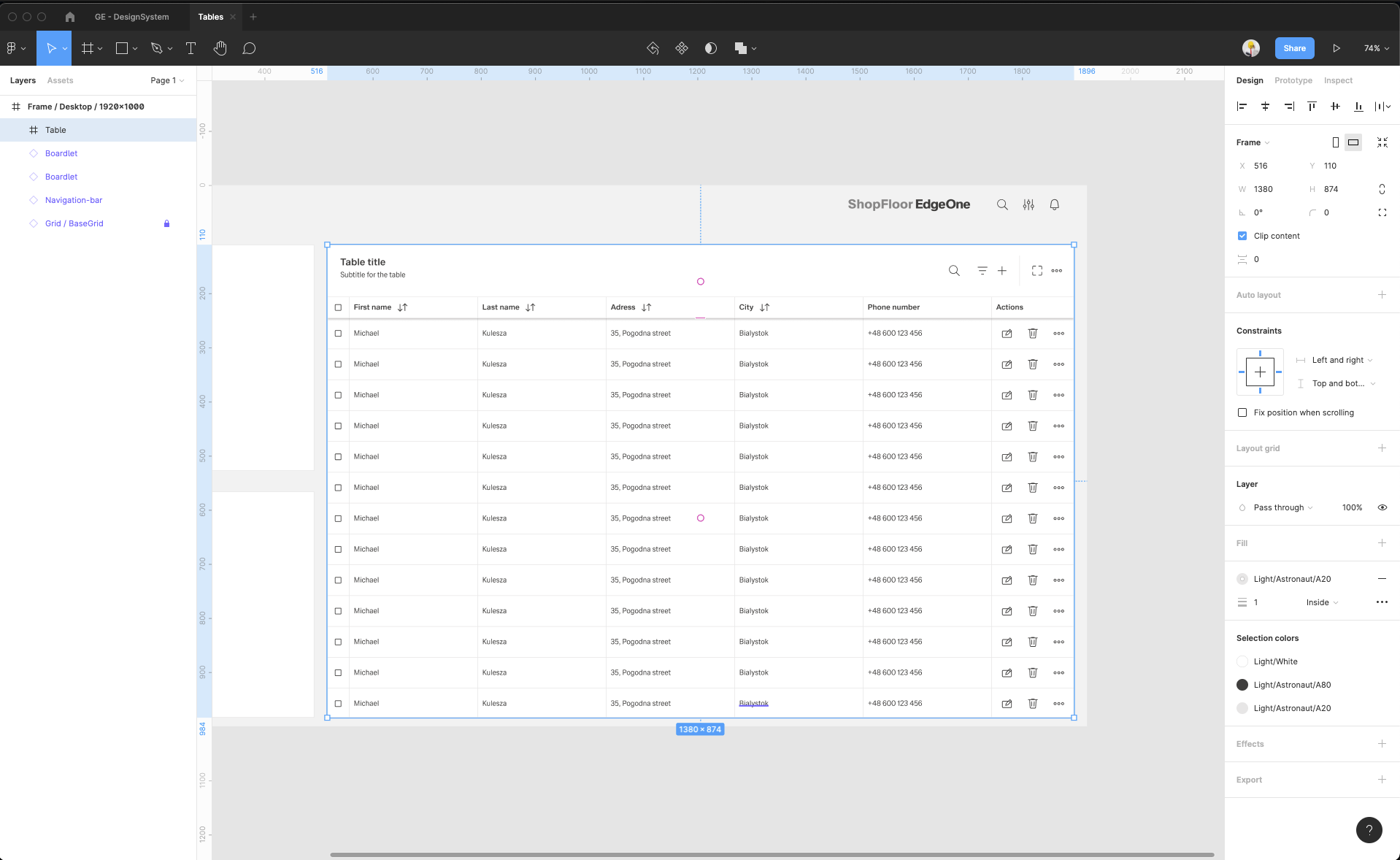Screen dimensions: 1400x860
Task: Click the Home icon
Action: (70, 17)
